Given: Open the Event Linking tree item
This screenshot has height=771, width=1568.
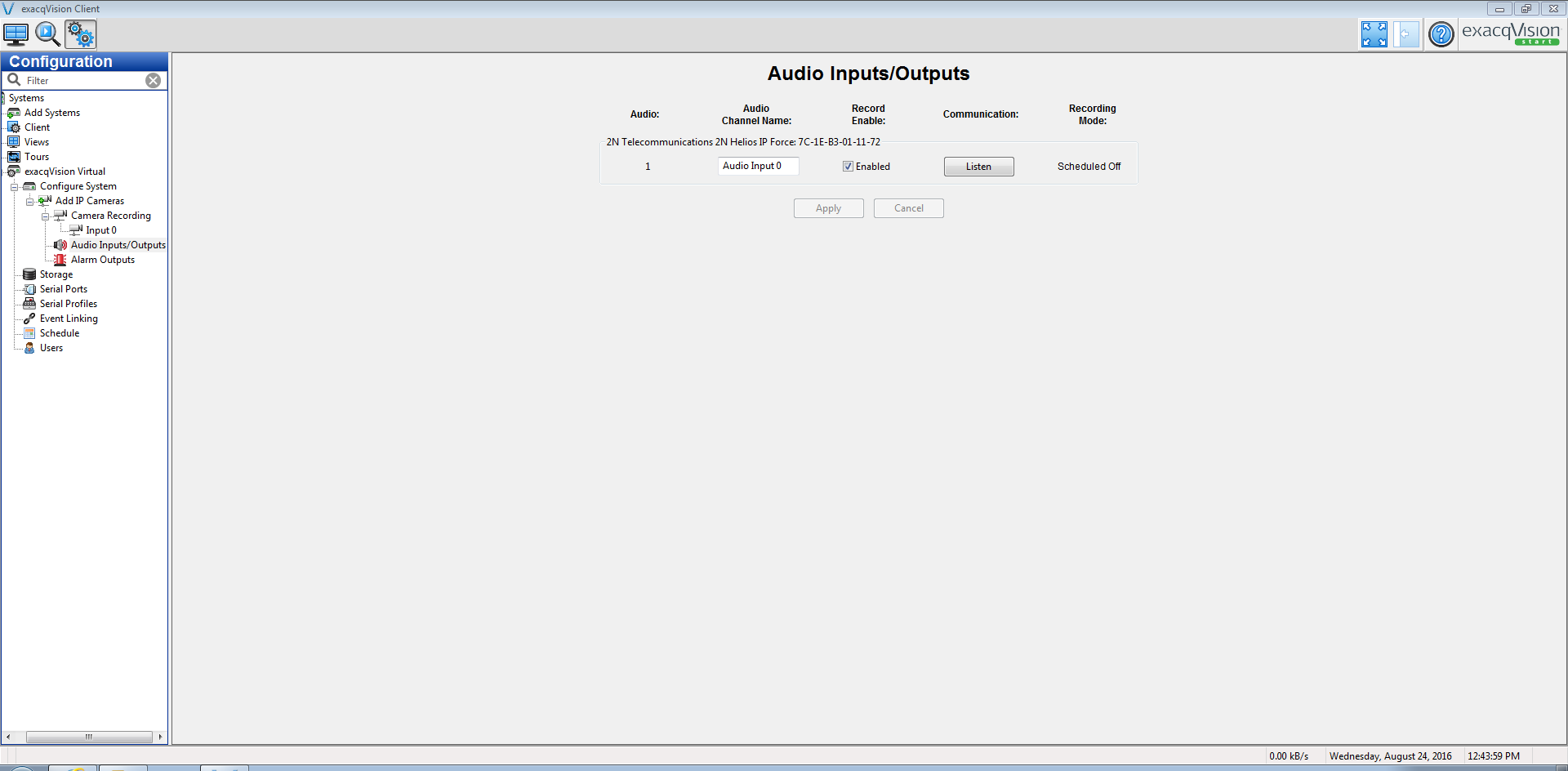Looking at the screenshot, I should tap(69, 319).
